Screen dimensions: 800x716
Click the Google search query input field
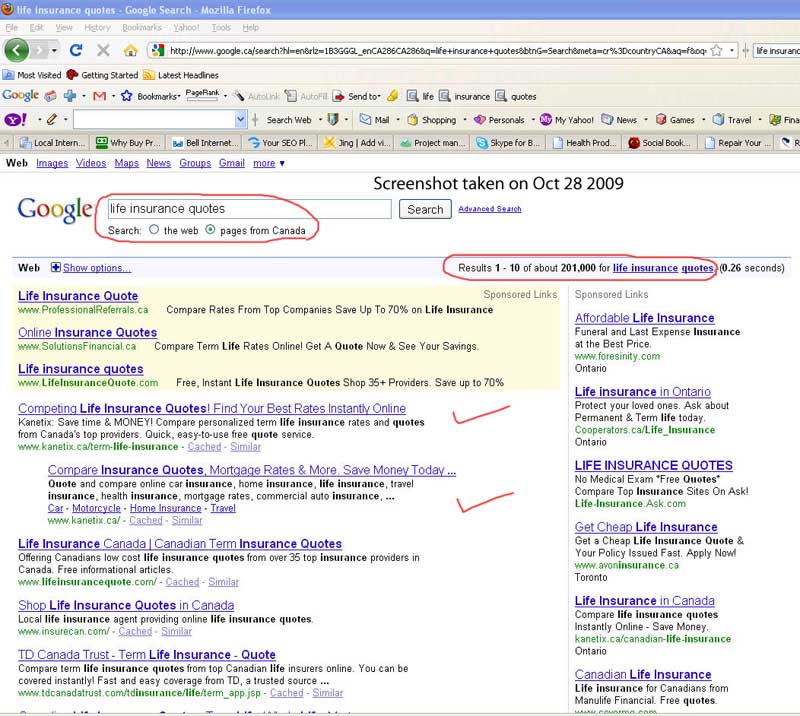(x=249, y=209)
